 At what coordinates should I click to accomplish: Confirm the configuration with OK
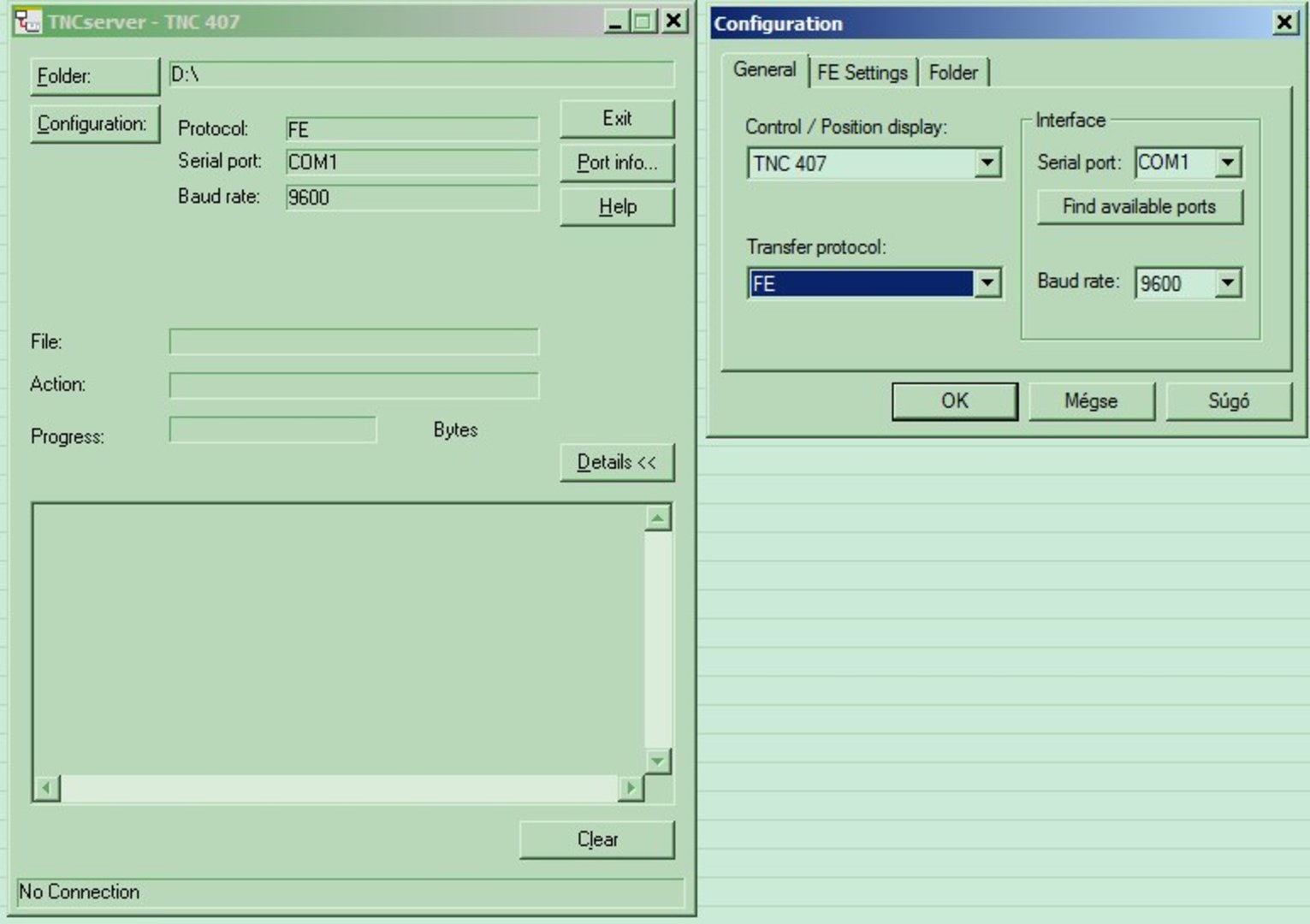tap(954, 401)
